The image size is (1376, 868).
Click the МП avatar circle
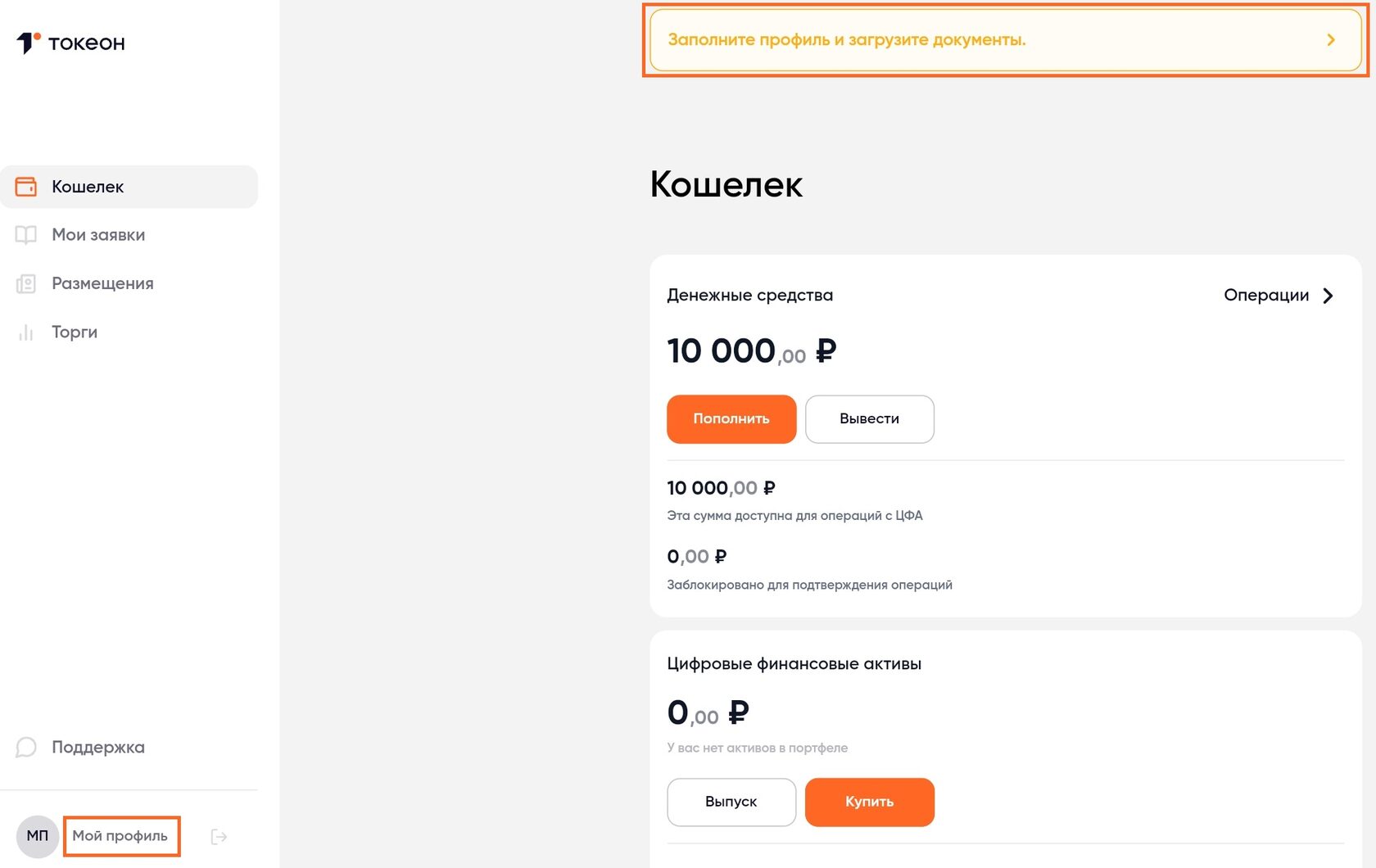(x=38, y=836)
